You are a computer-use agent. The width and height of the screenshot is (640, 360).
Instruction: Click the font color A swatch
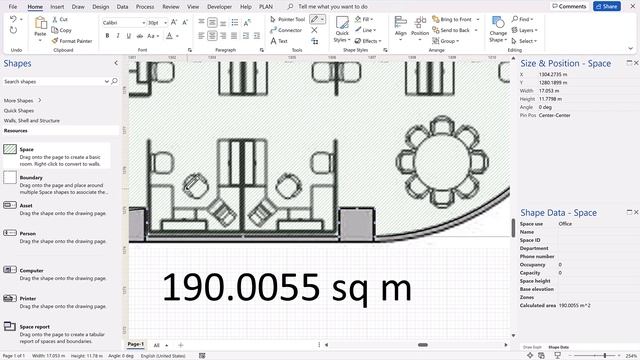pos(169,36)
